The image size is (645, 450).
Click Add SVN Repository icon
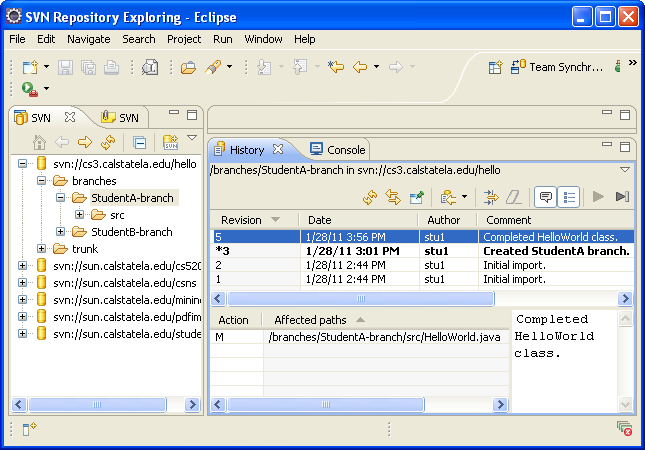click(x=171, y=143)
